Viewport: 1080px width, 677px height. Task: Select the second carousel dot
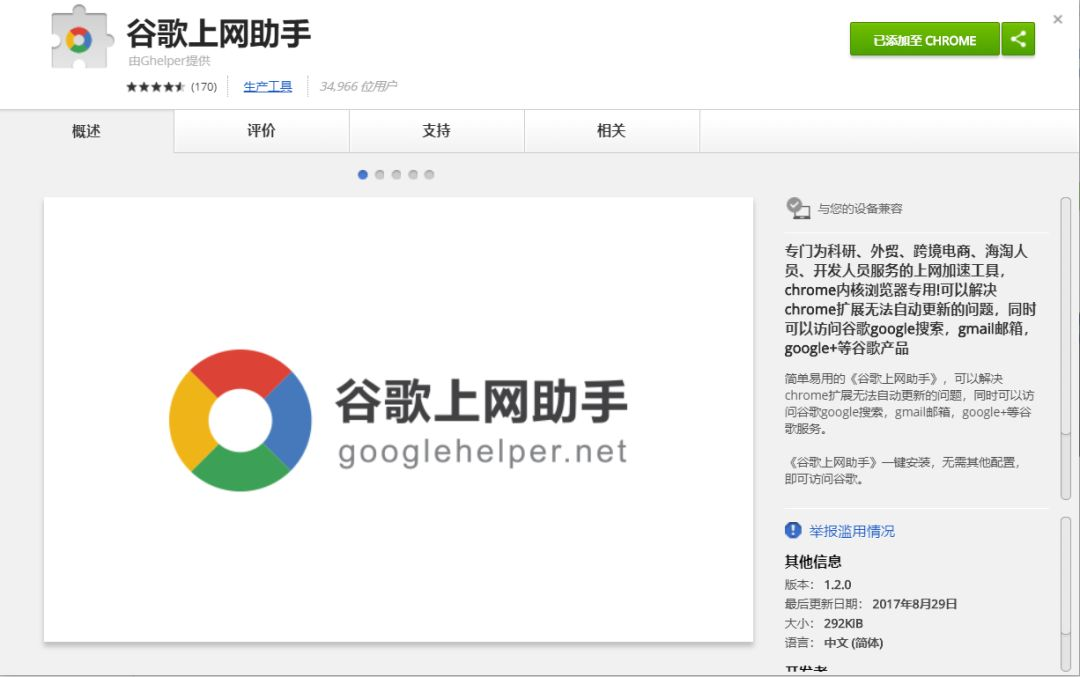click(380, 175)
